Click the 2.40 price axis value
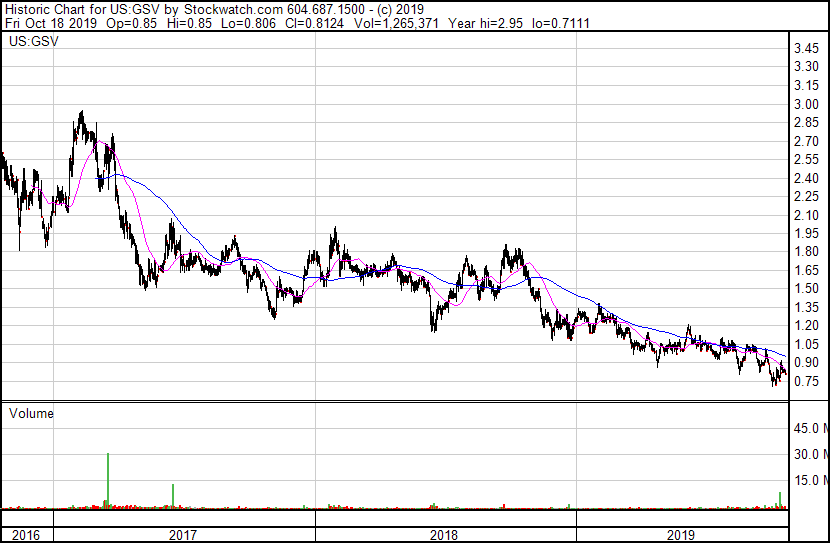Screen dimensions: 830x543 coord(806,178)
